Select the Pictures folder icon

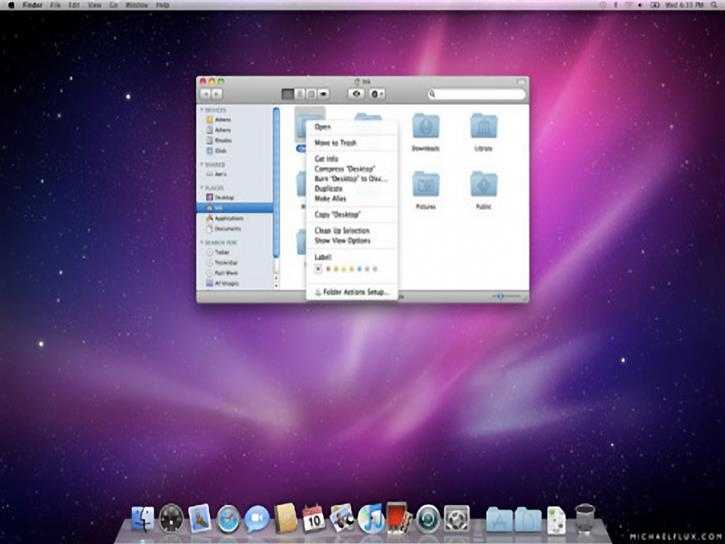pyautogui.click(x=425, y=184)
